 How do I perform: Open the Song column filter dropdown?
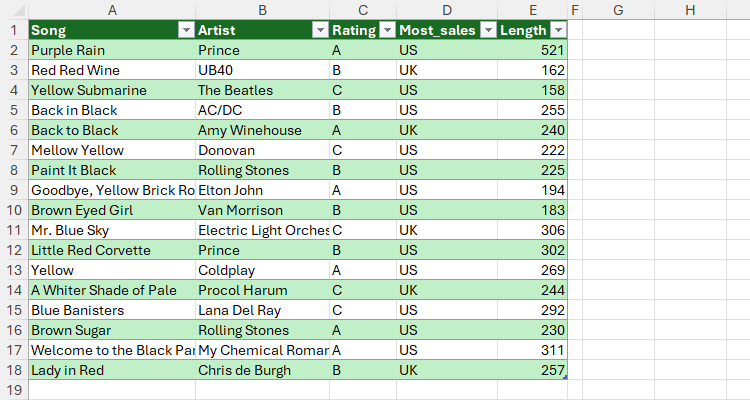click(185, 30)
